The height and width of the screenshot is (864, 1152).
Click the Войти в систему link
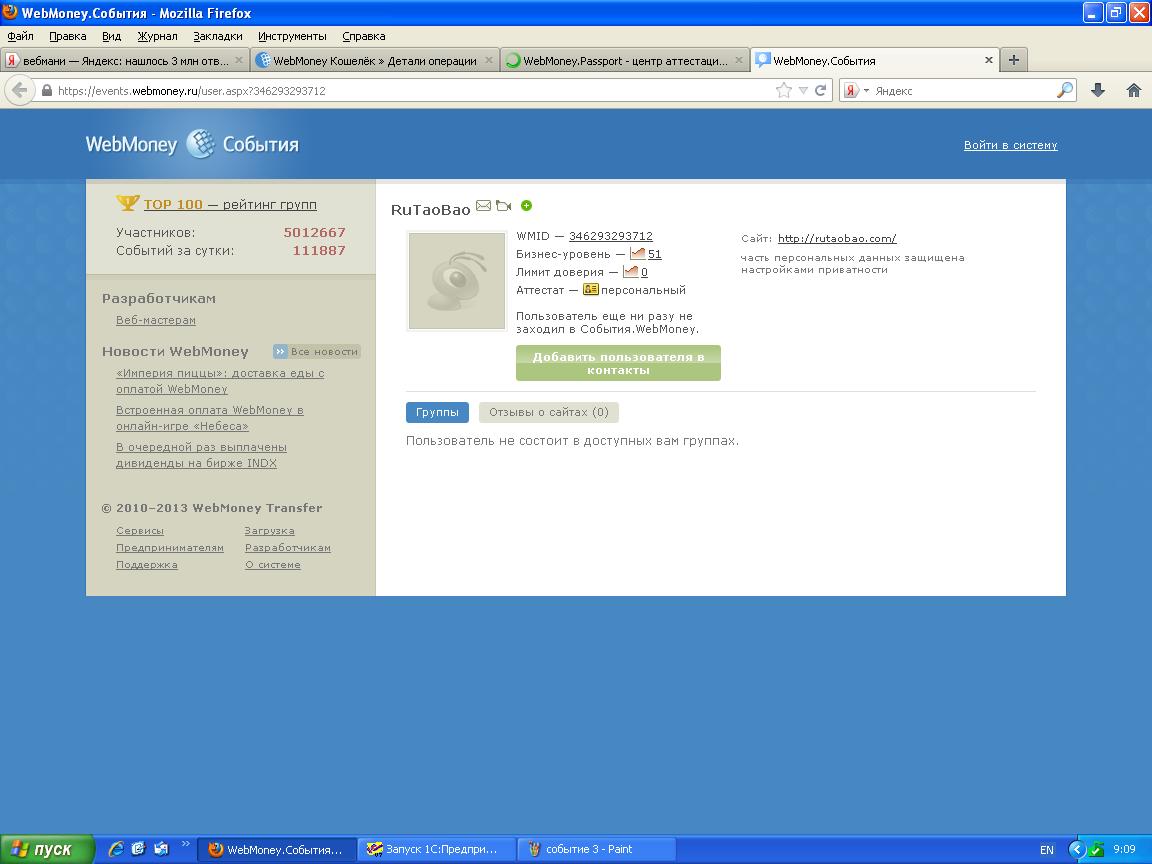1010,145
